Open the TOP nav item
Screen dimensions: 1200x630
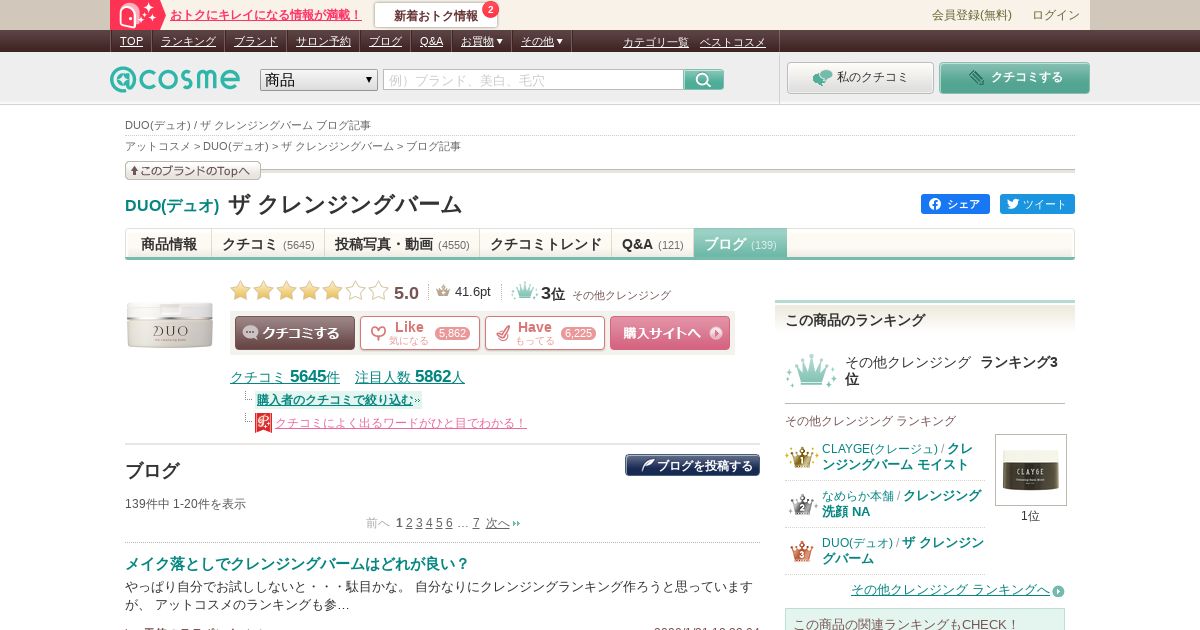pos(131,41)
